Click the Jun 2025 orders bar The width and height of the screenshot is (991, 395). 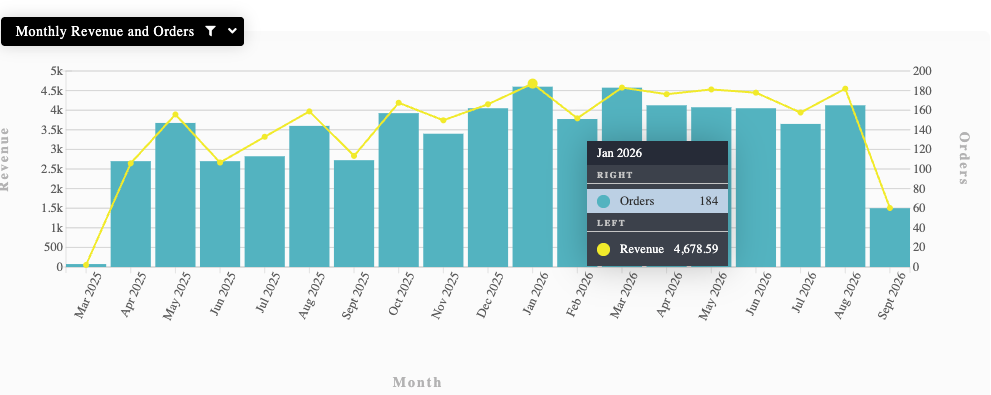click(x=220, y=214)
